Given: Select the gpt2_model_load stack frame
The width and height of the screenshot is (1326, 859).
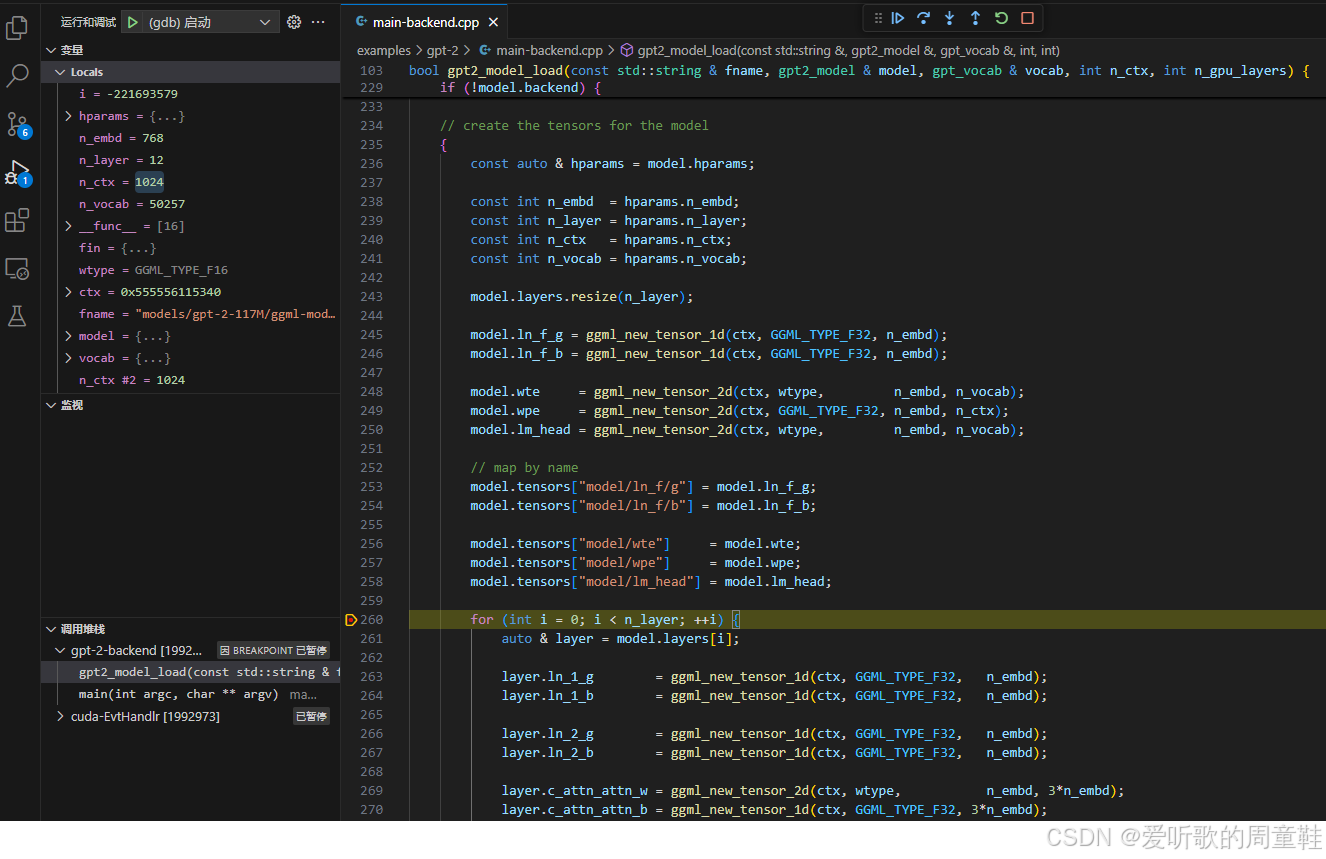Looking at the screenshot, I should click(x=190, y=672).
